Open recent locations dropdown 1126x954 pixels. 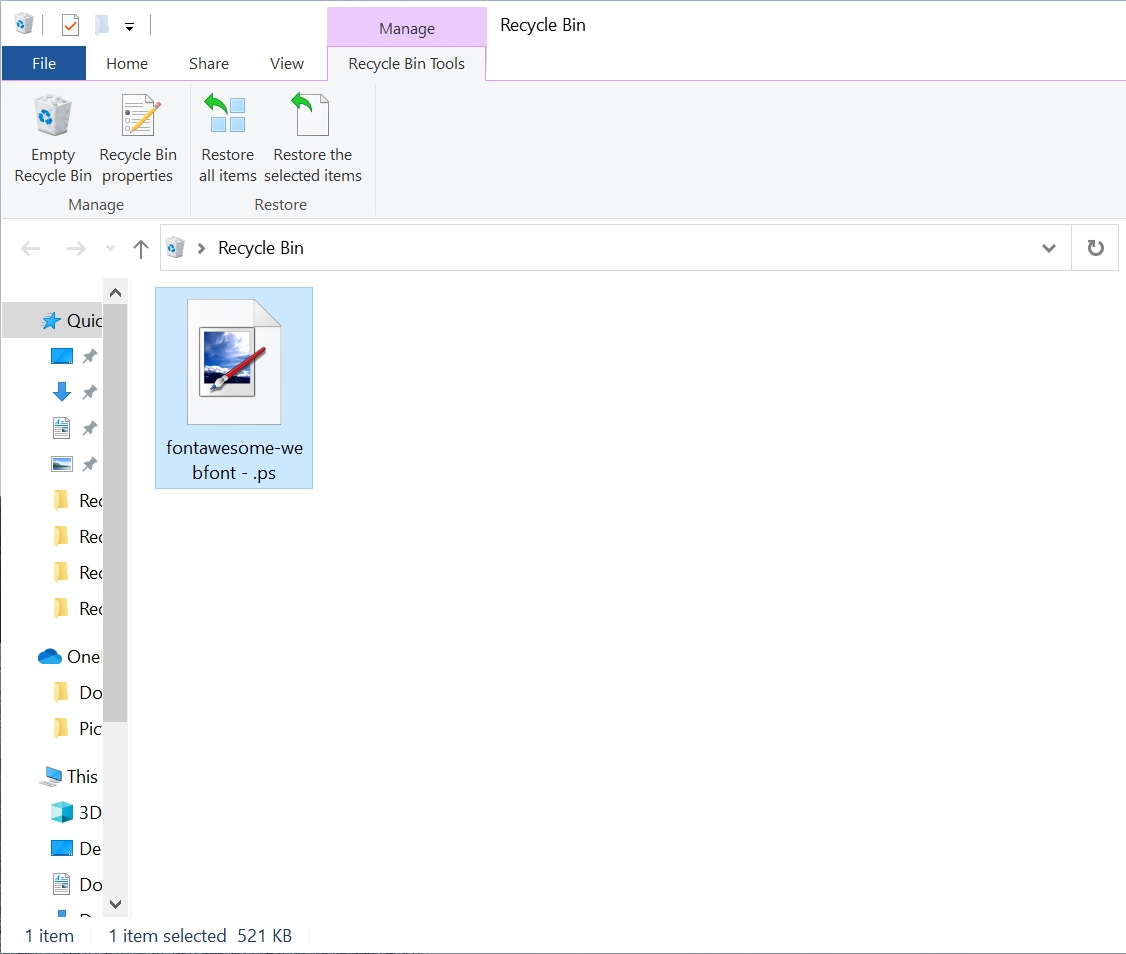pos(110,249)
